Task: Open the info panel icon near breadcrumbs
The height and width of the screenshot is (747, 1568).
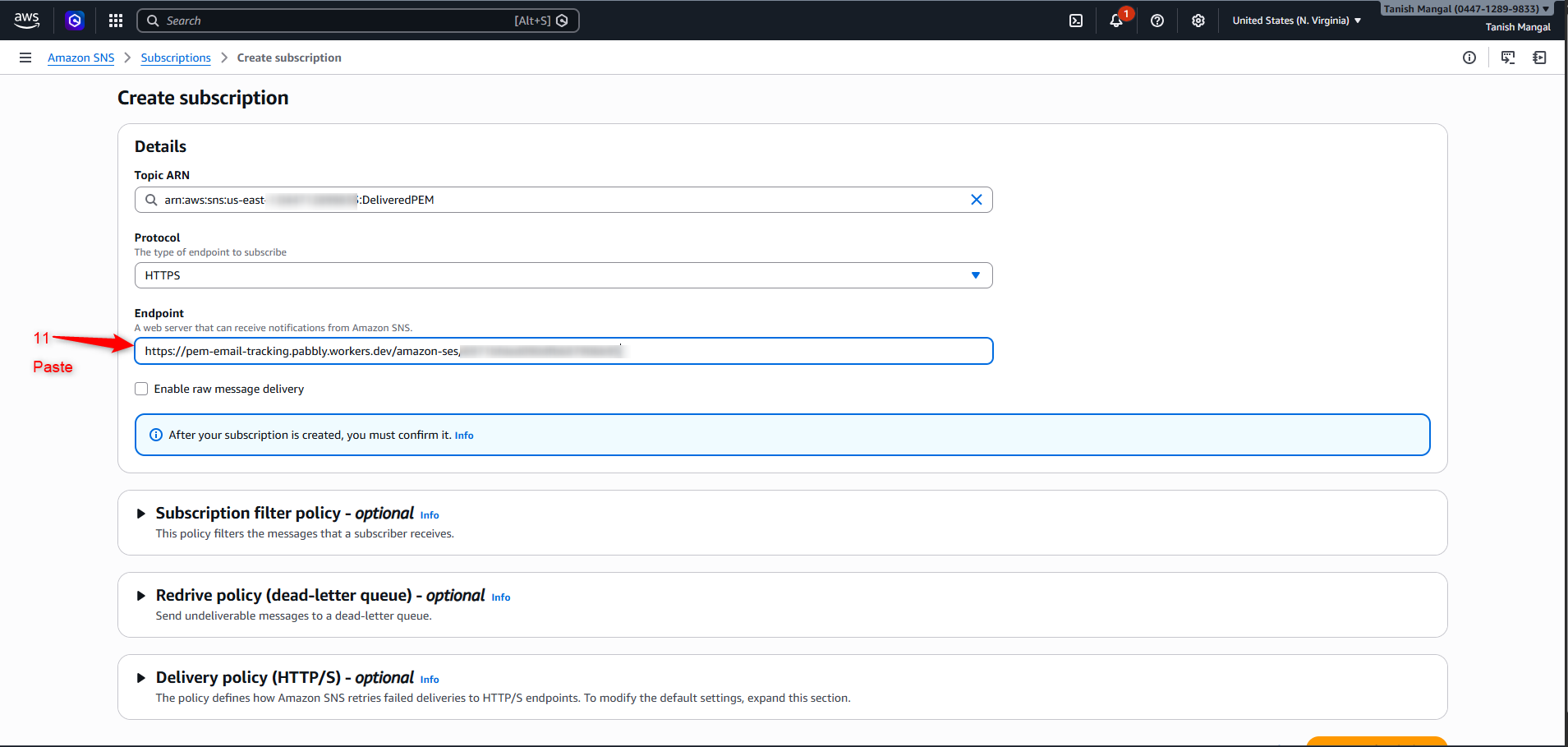Action: (x=1469, y=58)
